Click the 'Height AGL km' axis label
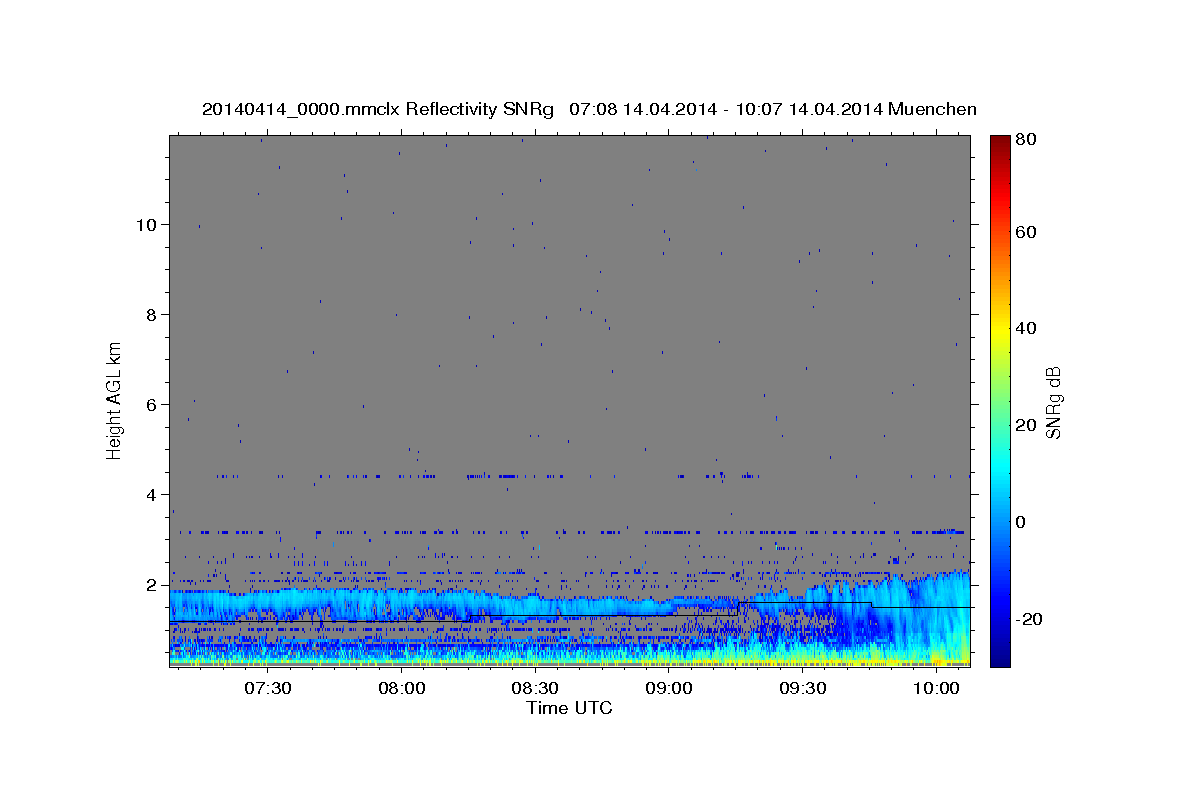This screenshot has height=800, width=1200. [115, 400]
